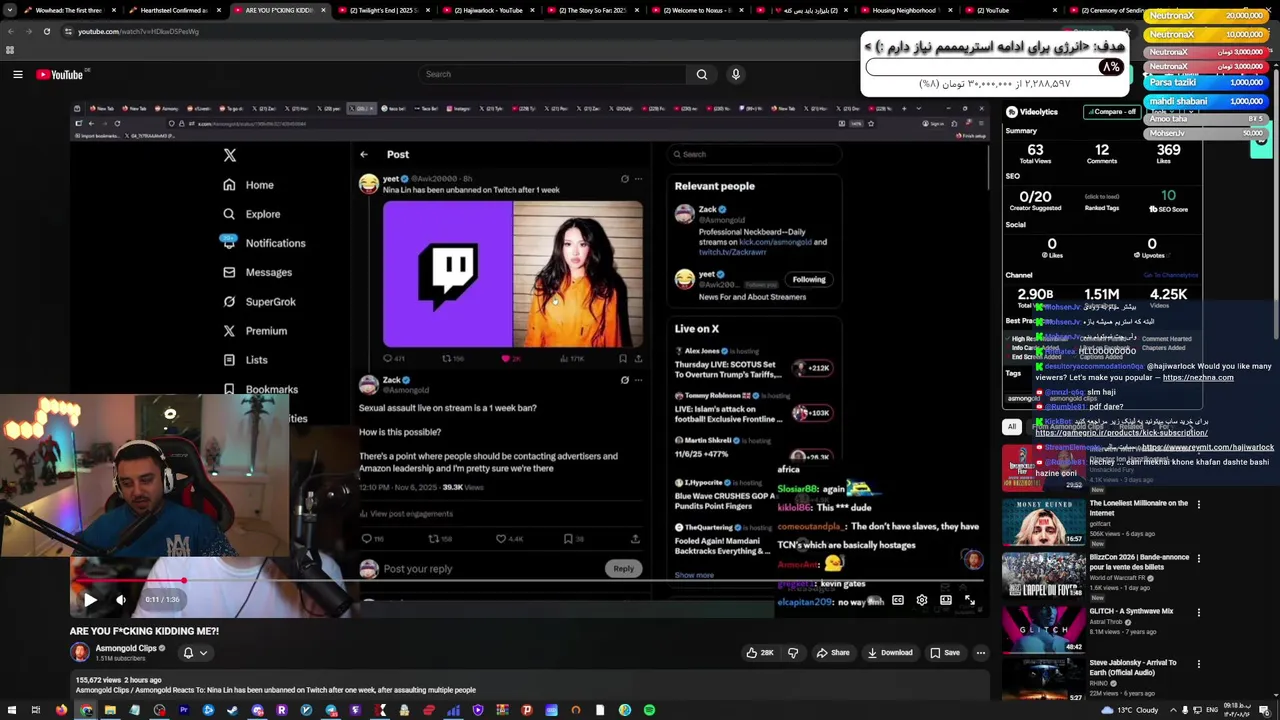Click the ENG language indicator
Viewport: 1280px width, 720px height.
(x=1213, y=710)
